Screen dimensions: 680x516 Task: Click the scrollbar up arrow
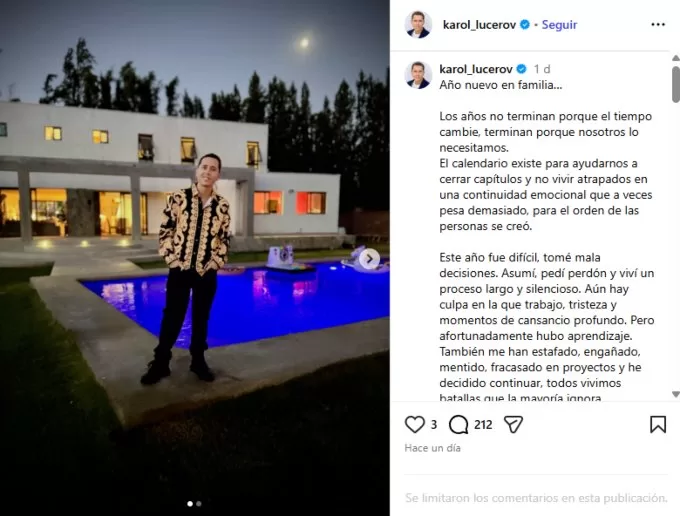click(675, 58)
